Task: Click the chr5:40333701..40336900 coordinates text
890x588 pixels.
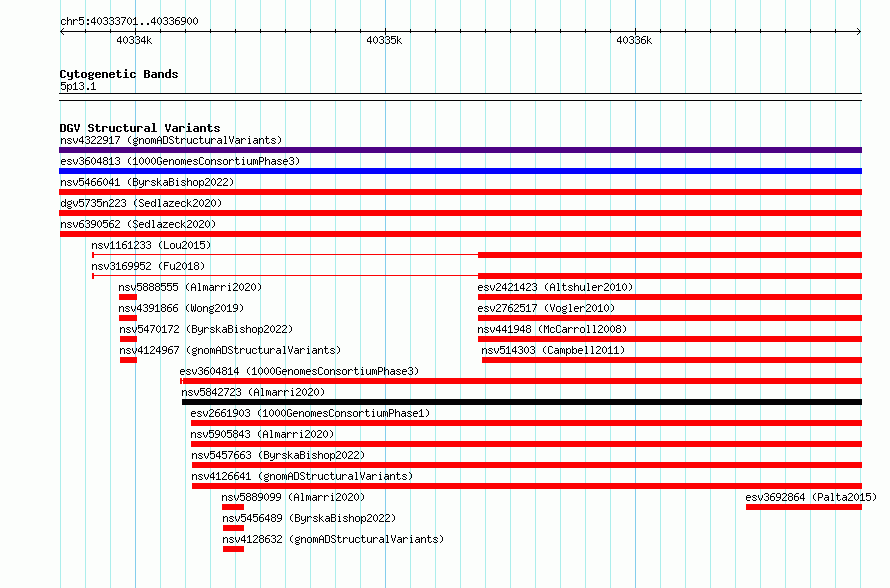Action: click(x=129, y=21)
